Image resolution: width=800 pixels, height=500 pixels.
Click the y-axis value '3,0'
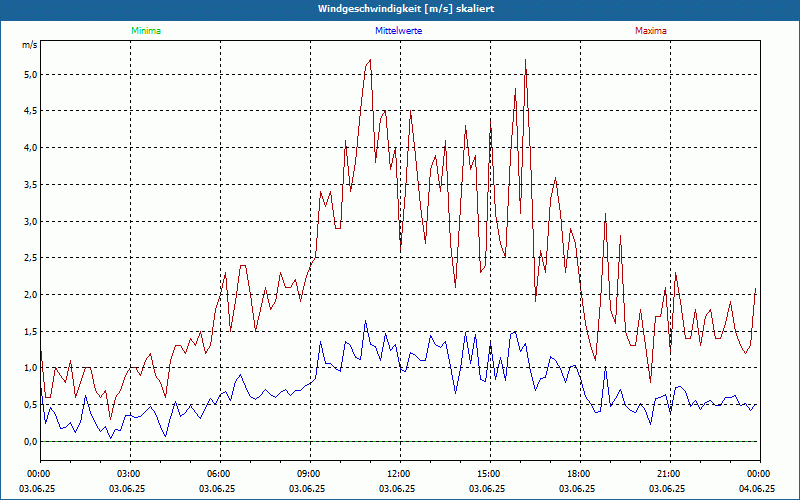(31, 221)
